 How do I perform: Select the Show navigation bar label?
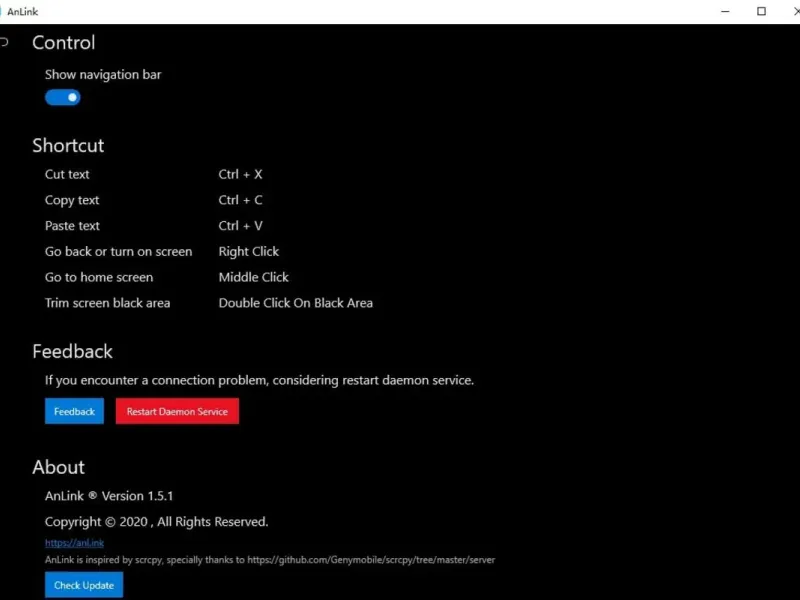tap(103, 74)
